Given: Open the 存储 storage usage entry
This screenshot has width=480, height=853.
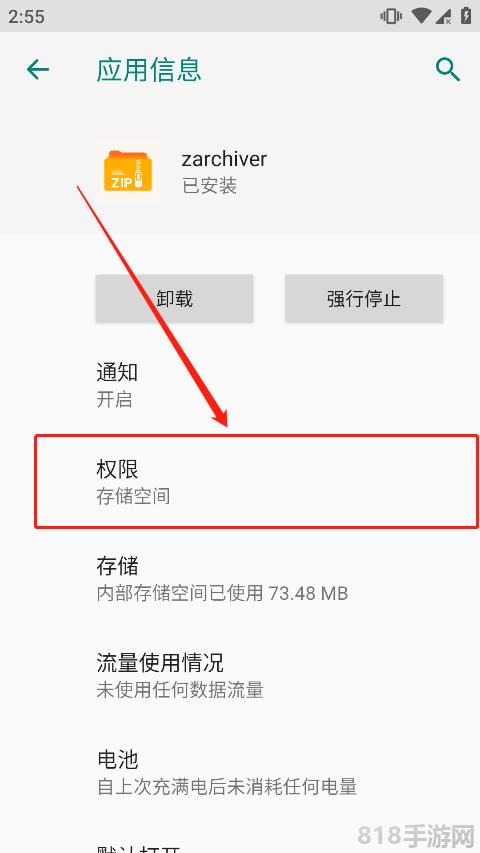Looking at the screenshot, I should coord(240,578).
